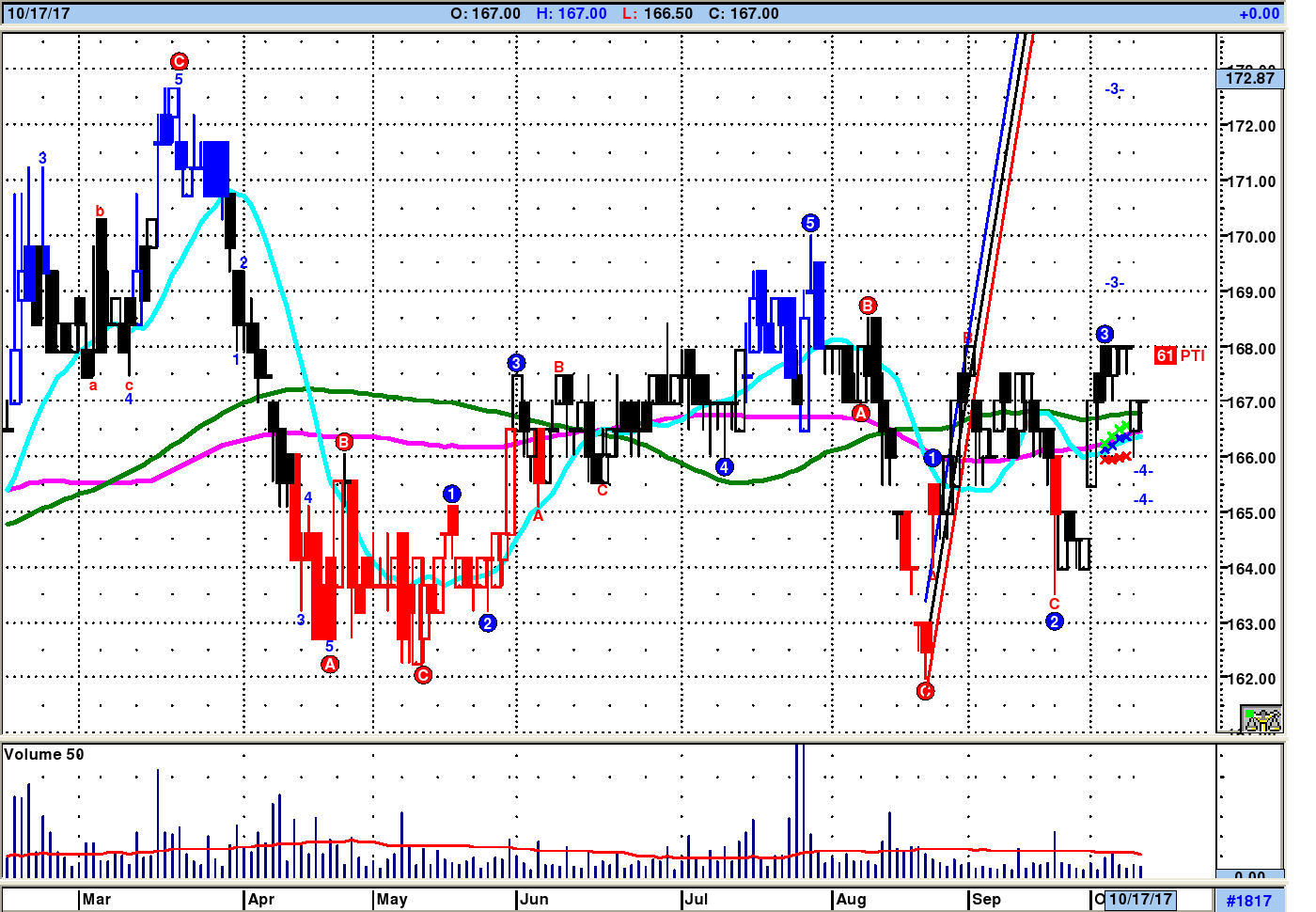Viewport: 1316px width, 912px height.
Task: Click the Aug month label on time axis
Action: click(x=851, y=899)
